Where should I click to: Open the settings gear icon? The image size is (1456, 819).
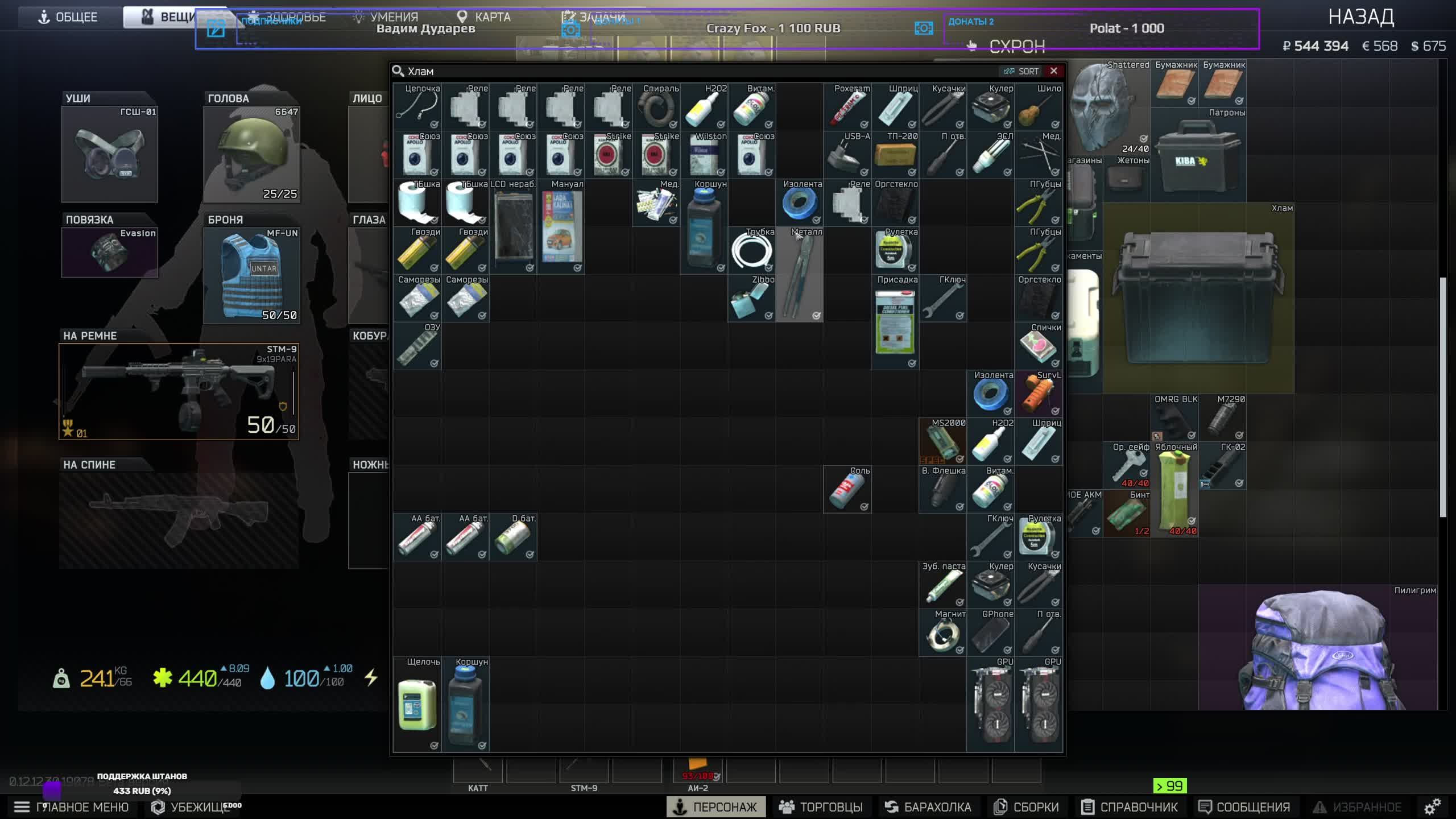(1432, 806)
